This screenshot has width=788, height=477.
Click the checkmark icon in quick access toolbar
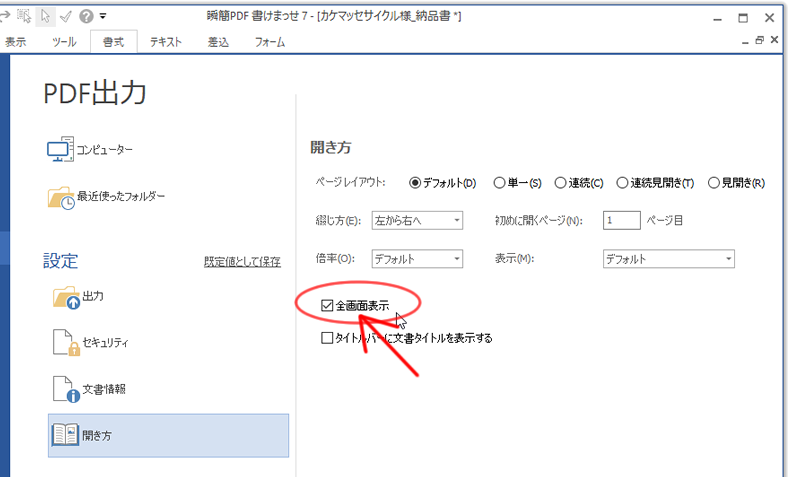(66, 17)
